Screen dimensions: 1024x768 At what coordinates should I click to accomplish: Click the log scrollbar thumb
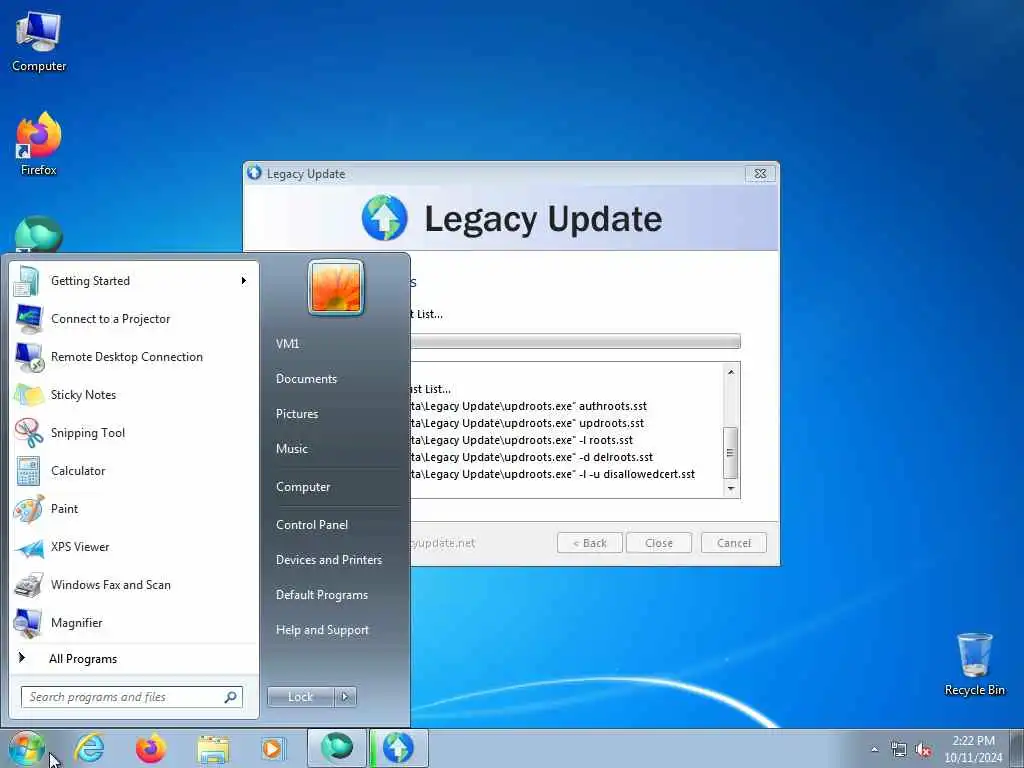tap(731, 453)
